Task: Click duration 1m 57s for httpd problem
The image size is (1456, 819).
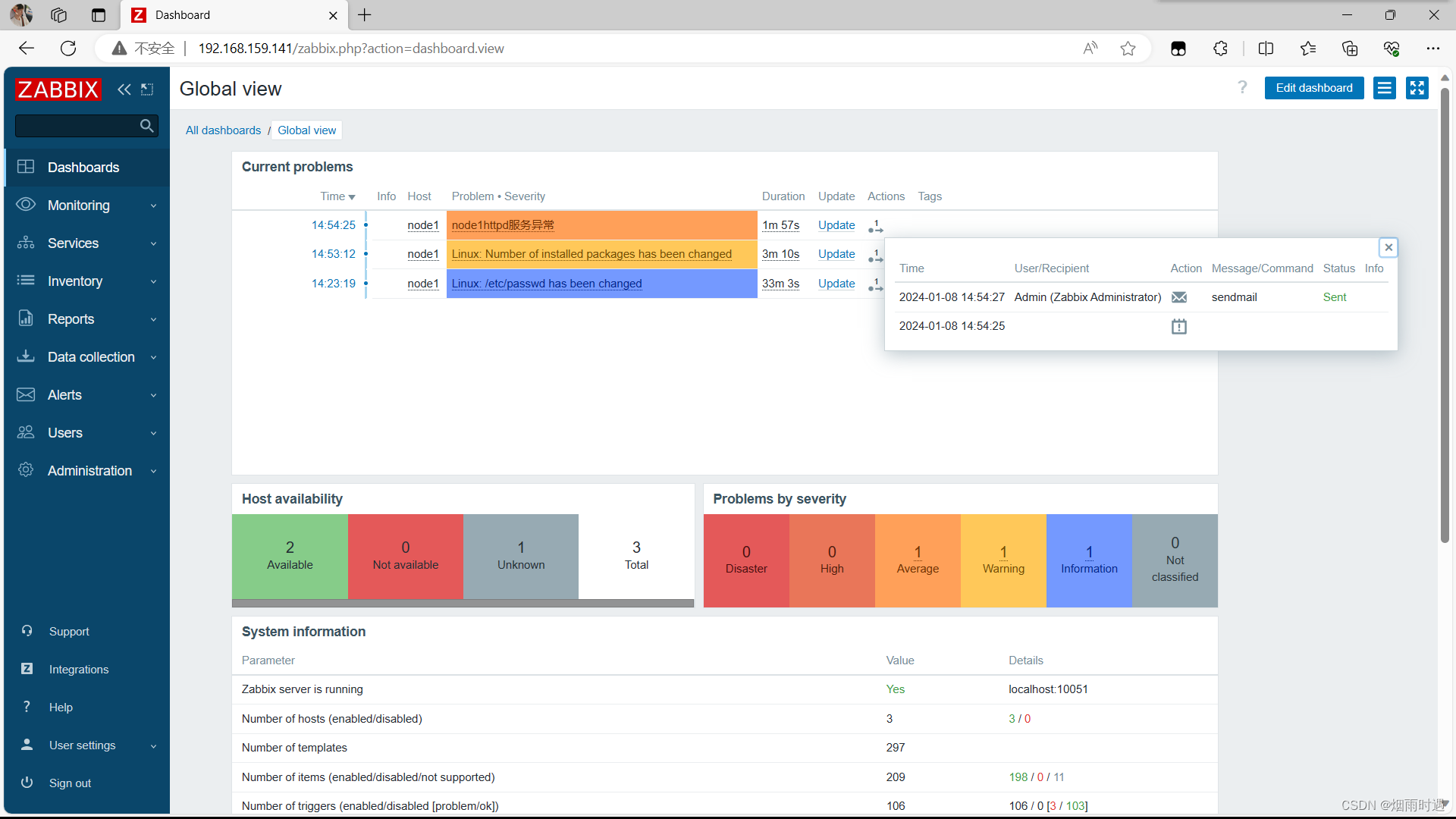Action: [780, 225]
